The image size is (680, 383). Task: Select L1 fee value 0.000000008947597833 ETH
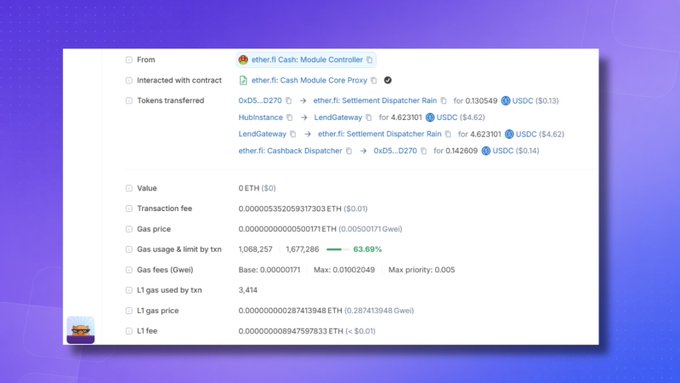point(291,331)
